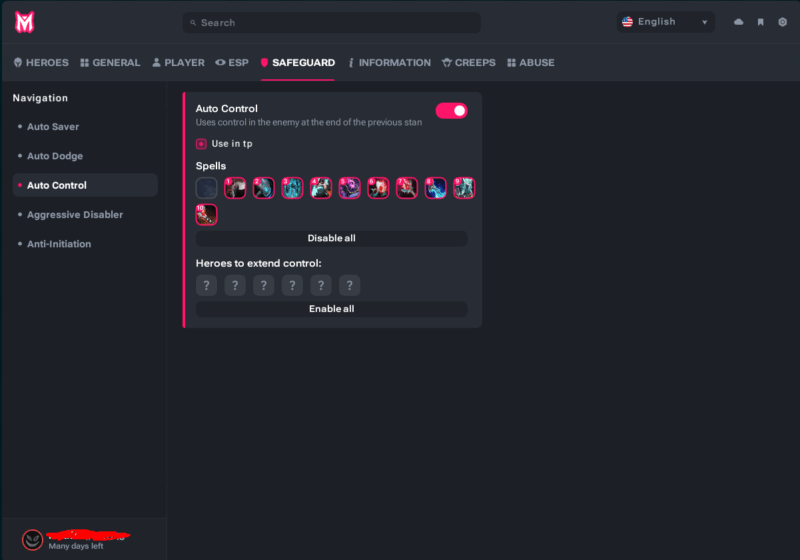Select fourth hero question-mark slot
800x560 pixels.
click(292, 286)
